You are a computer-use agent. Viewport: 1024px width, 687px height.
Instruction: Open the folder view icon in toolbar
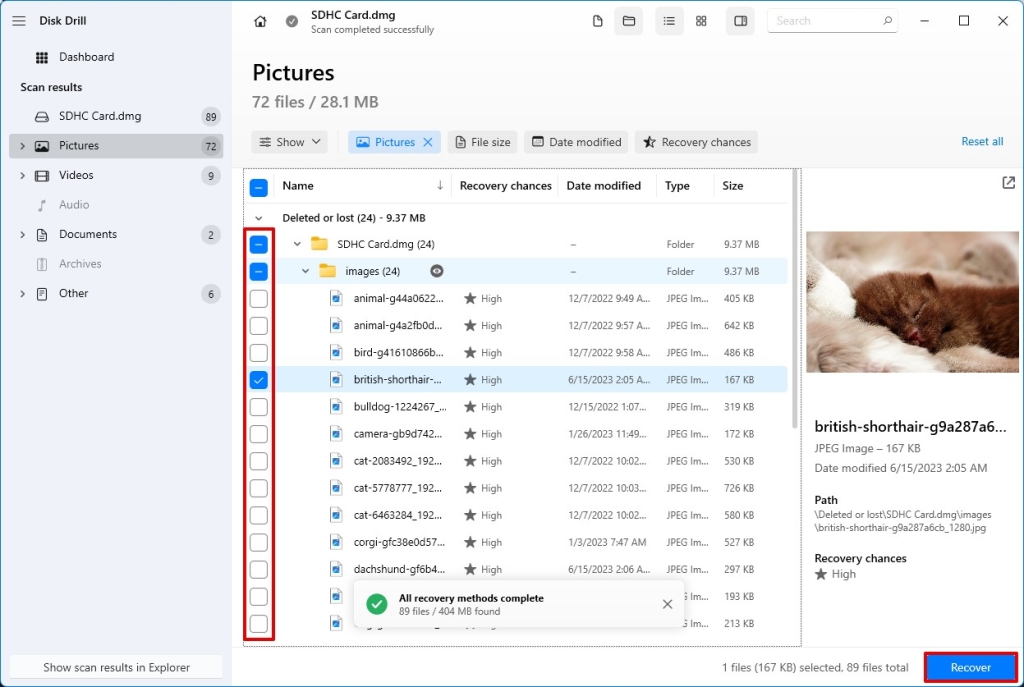pyautogui.click(x=628, y=20)
